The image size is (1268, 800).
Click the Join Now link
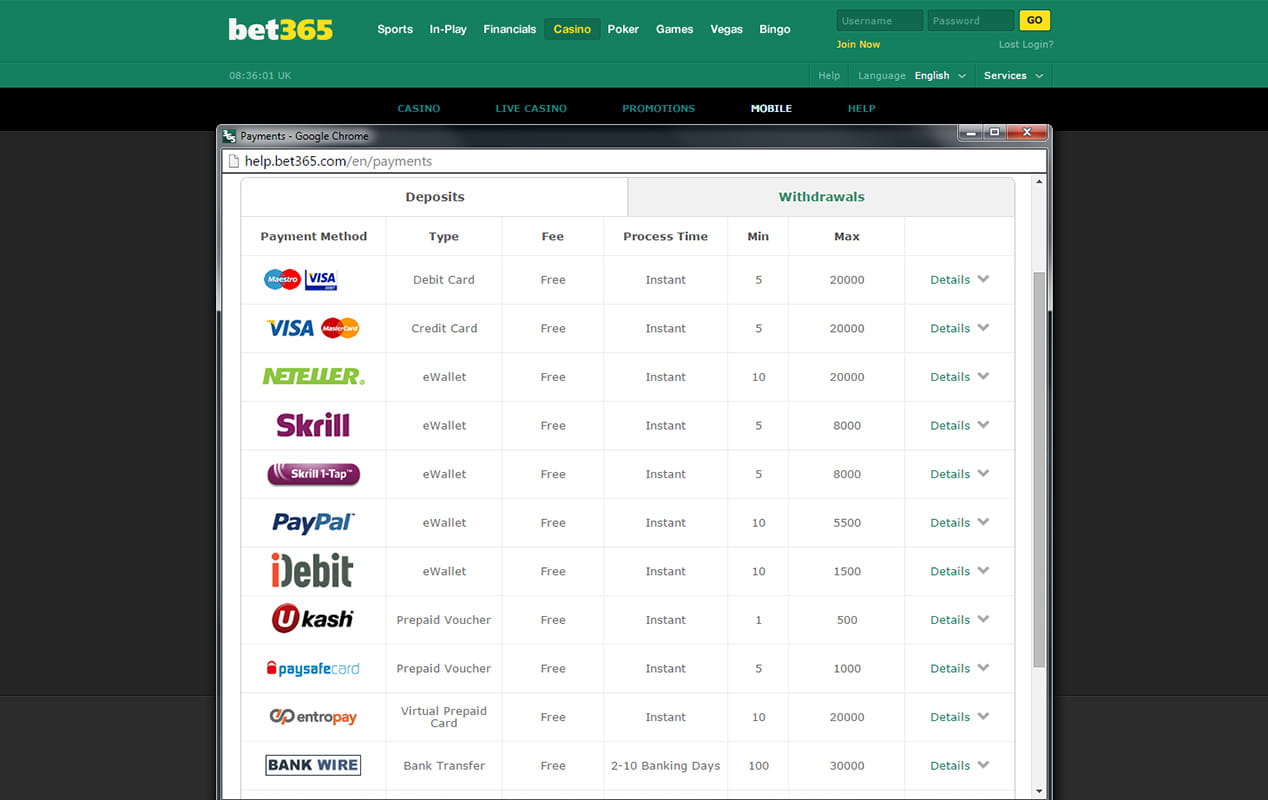pos(858,45)
